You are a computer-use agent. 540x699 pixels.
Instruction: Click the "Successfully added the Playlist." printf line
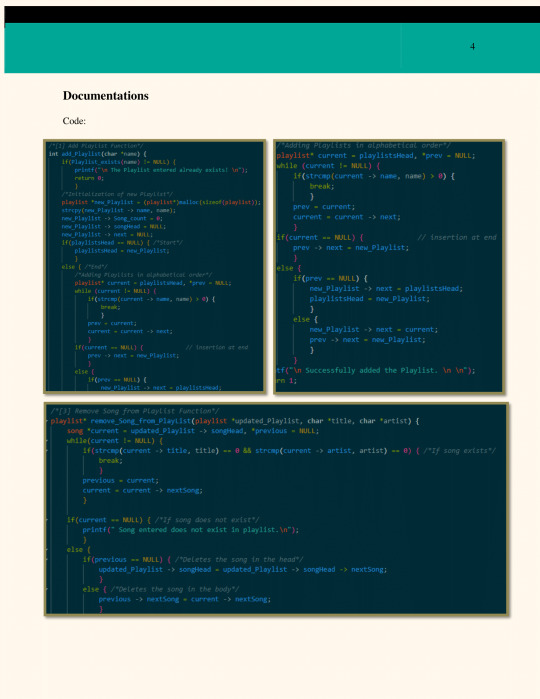click(376, 370)
